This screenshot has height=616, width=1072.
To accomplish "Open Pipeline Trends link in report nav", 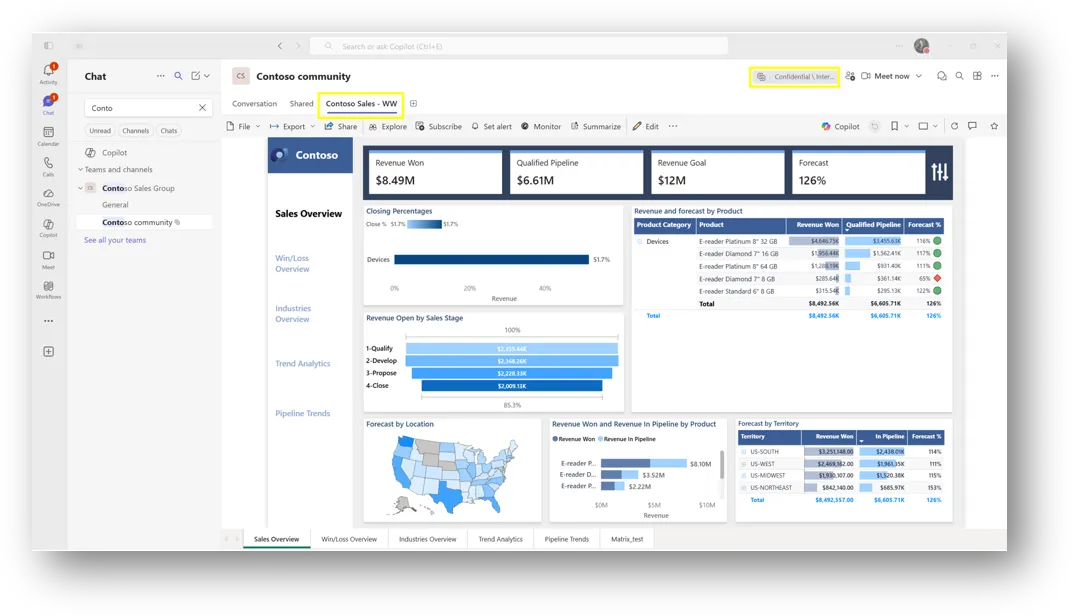I will (302, 414).
